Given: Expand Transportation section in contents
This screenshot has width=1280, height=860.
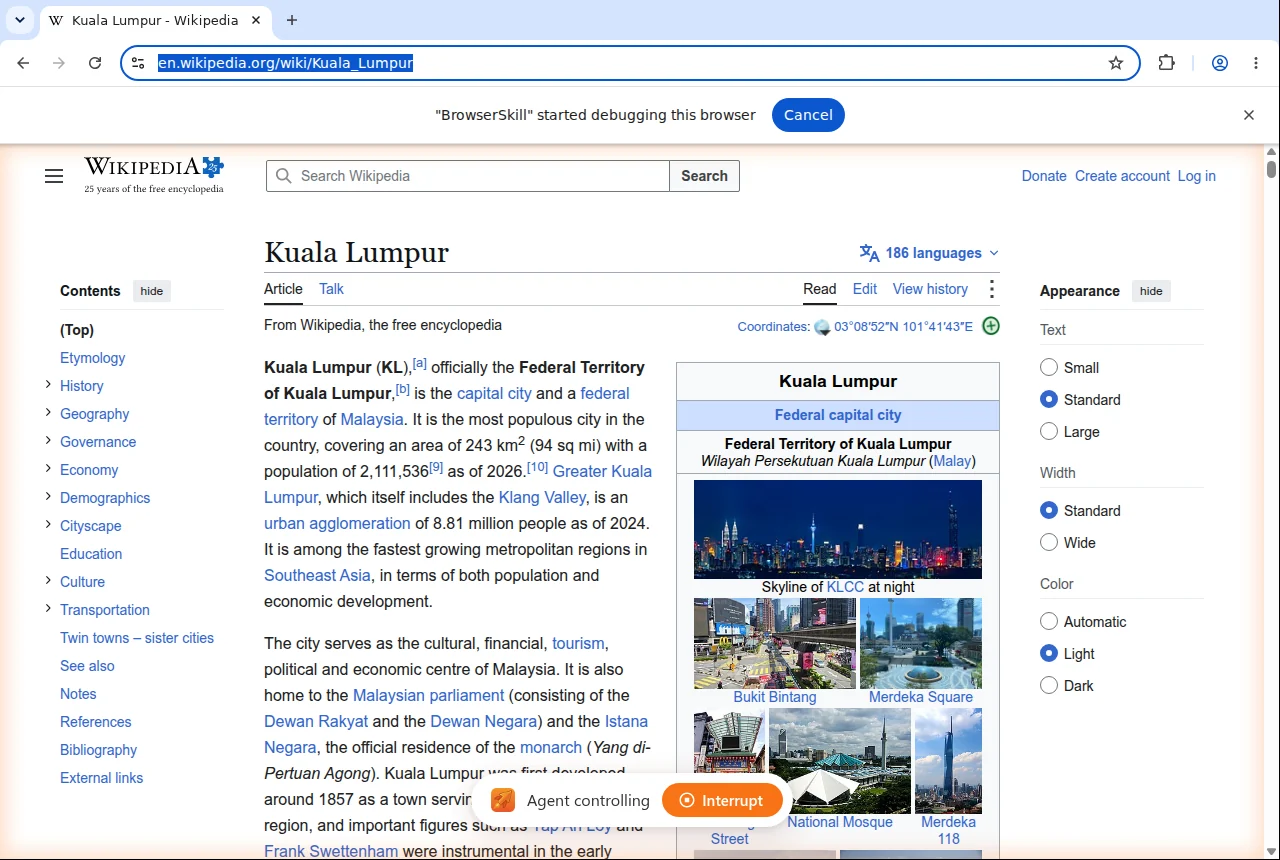Looking at the screenshot, I should (47, 609).
